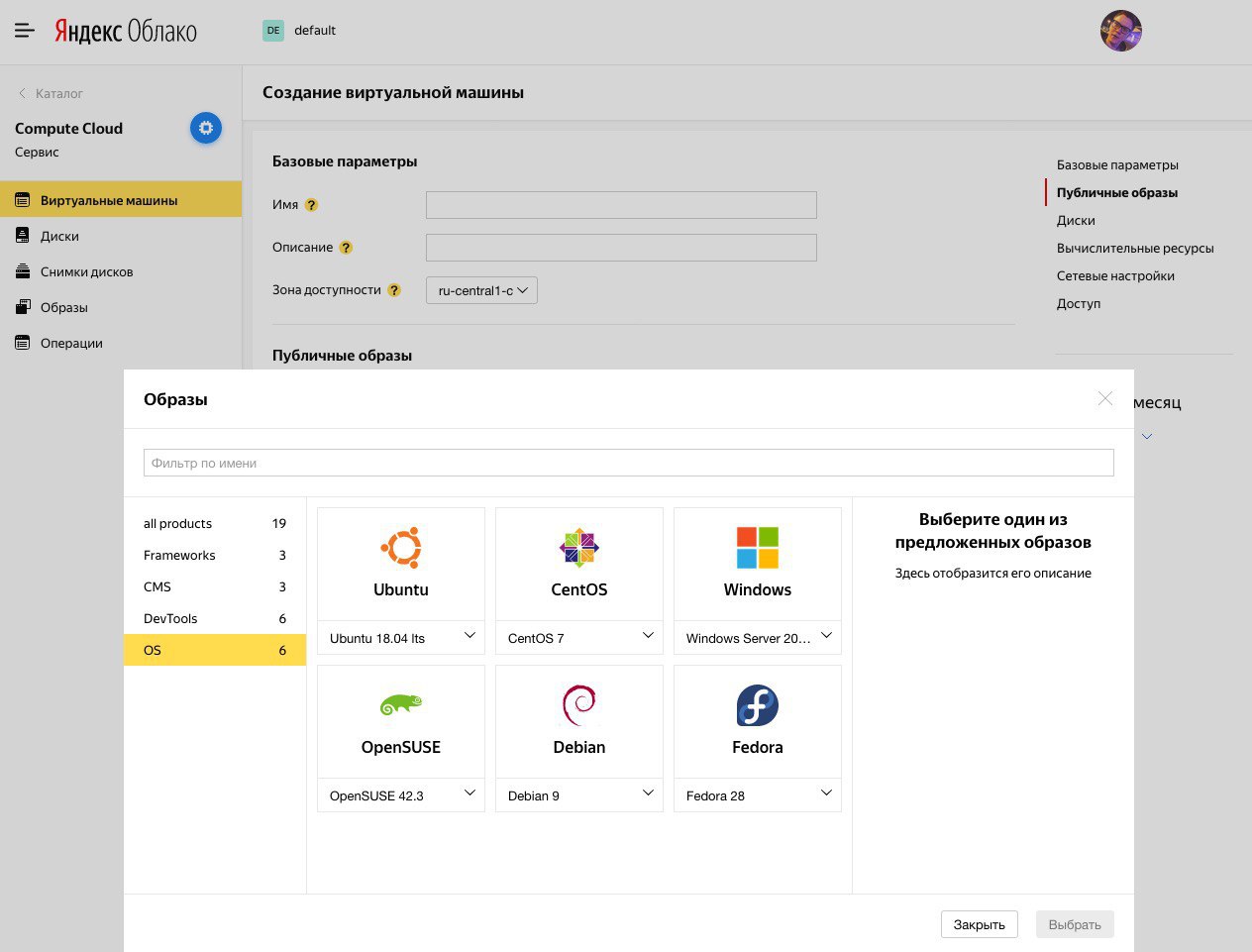The image size is (1252, 952).
Task: Click the OpenSUSE chameleon logo
Action: tap(401, 704)
